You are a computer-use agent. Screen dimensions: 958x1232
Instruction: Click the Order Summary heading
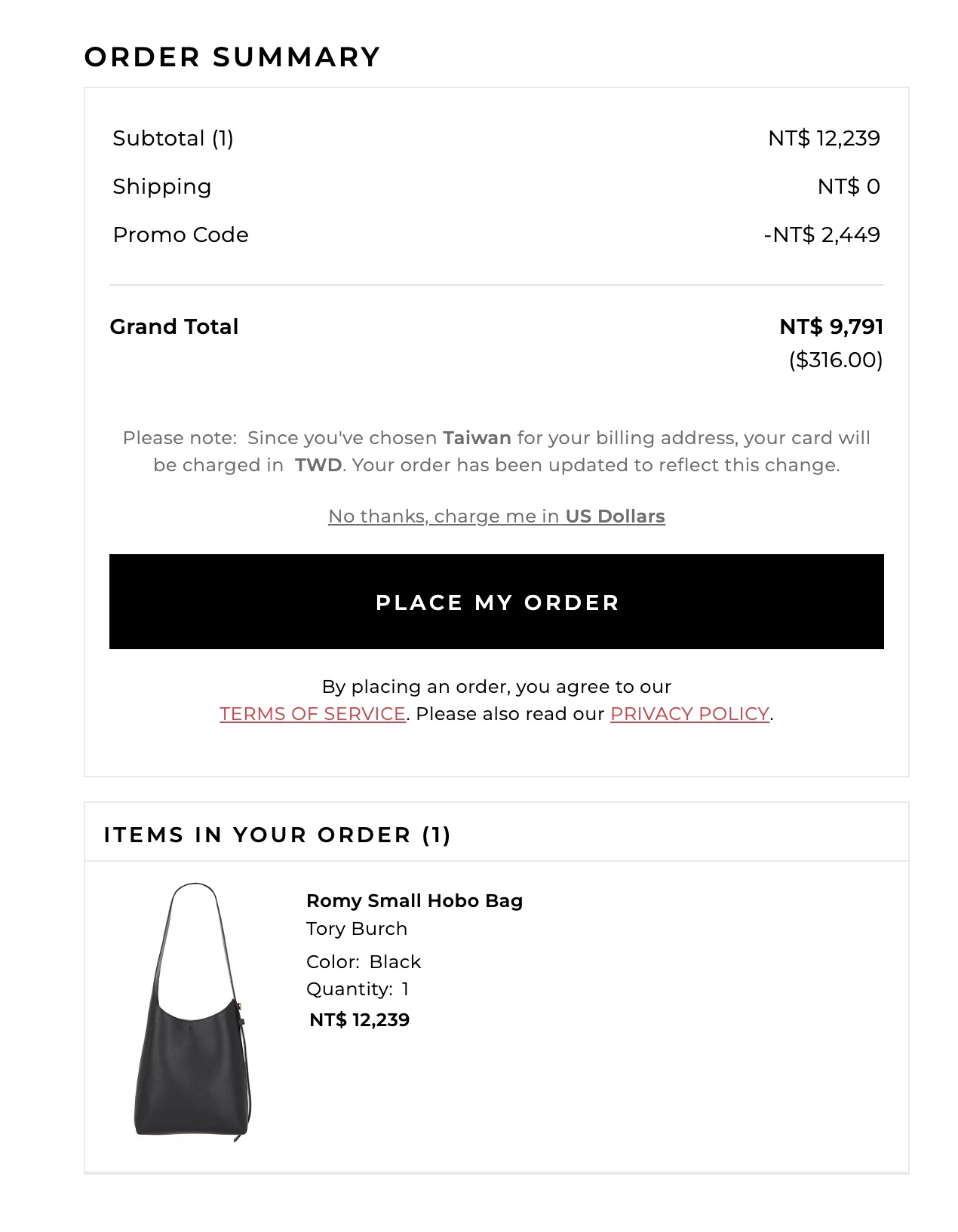pyautogui.click(x=232, y=57)
